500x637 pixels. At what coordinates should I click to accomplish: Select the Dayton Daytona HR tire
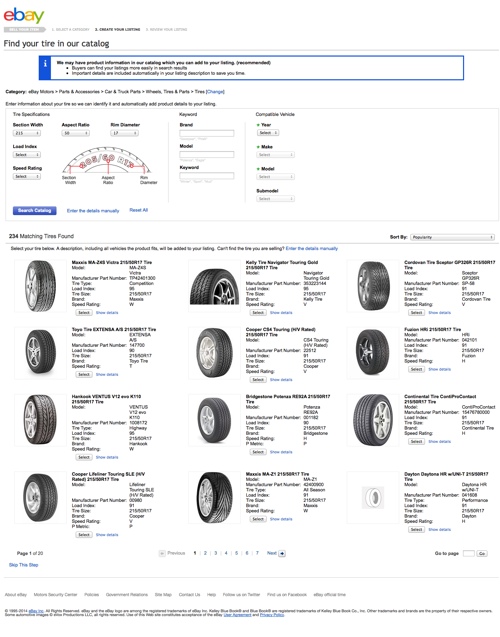pos(416,530)
